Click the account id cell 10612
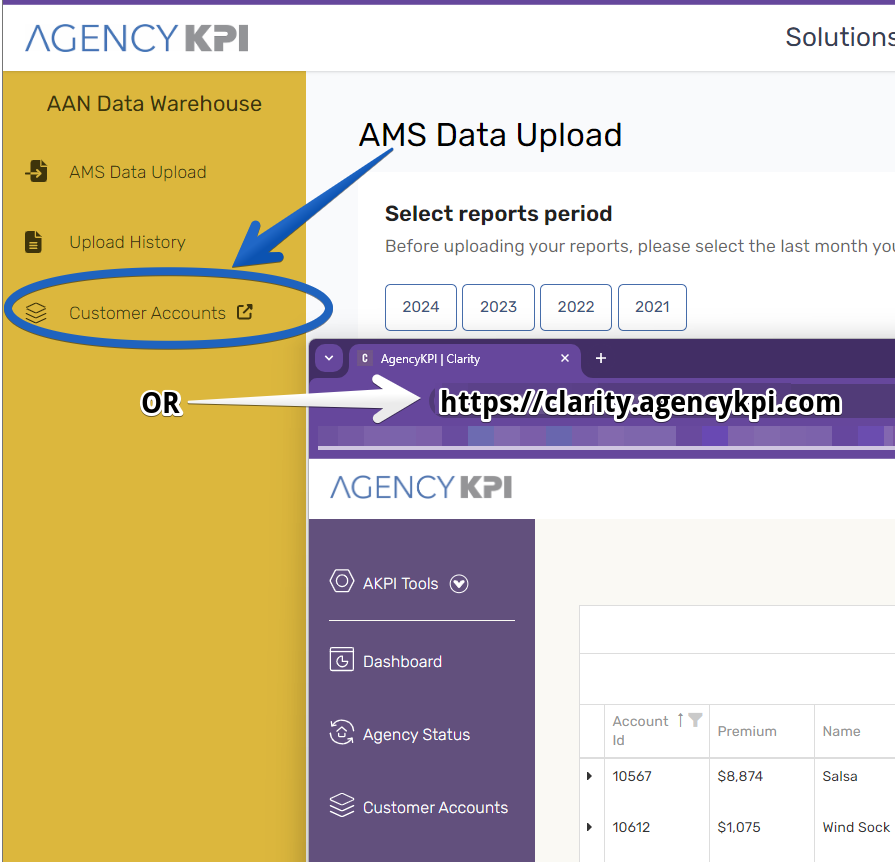Viewport: 895px width, 862px height. click(631, 827)
